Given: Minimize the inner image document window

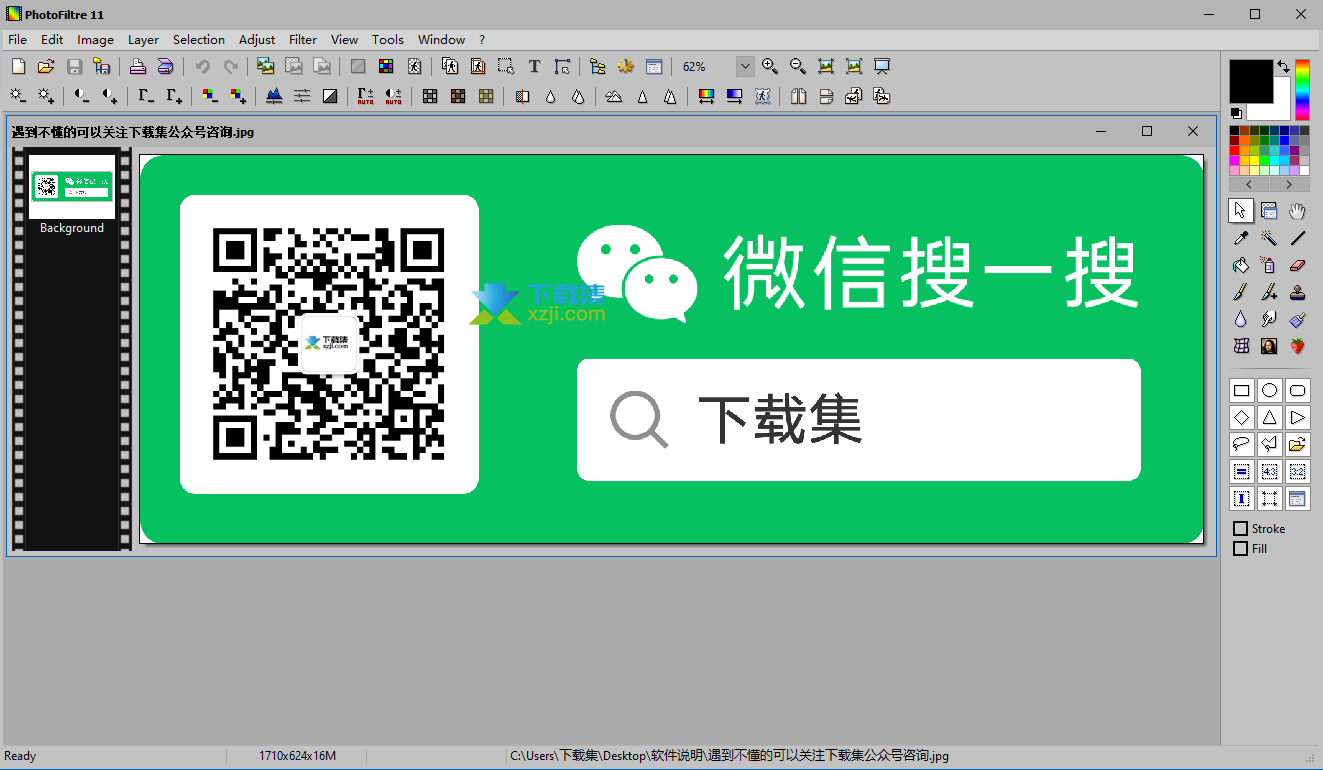Looking at the screenshot, I should coord(1101,131).
